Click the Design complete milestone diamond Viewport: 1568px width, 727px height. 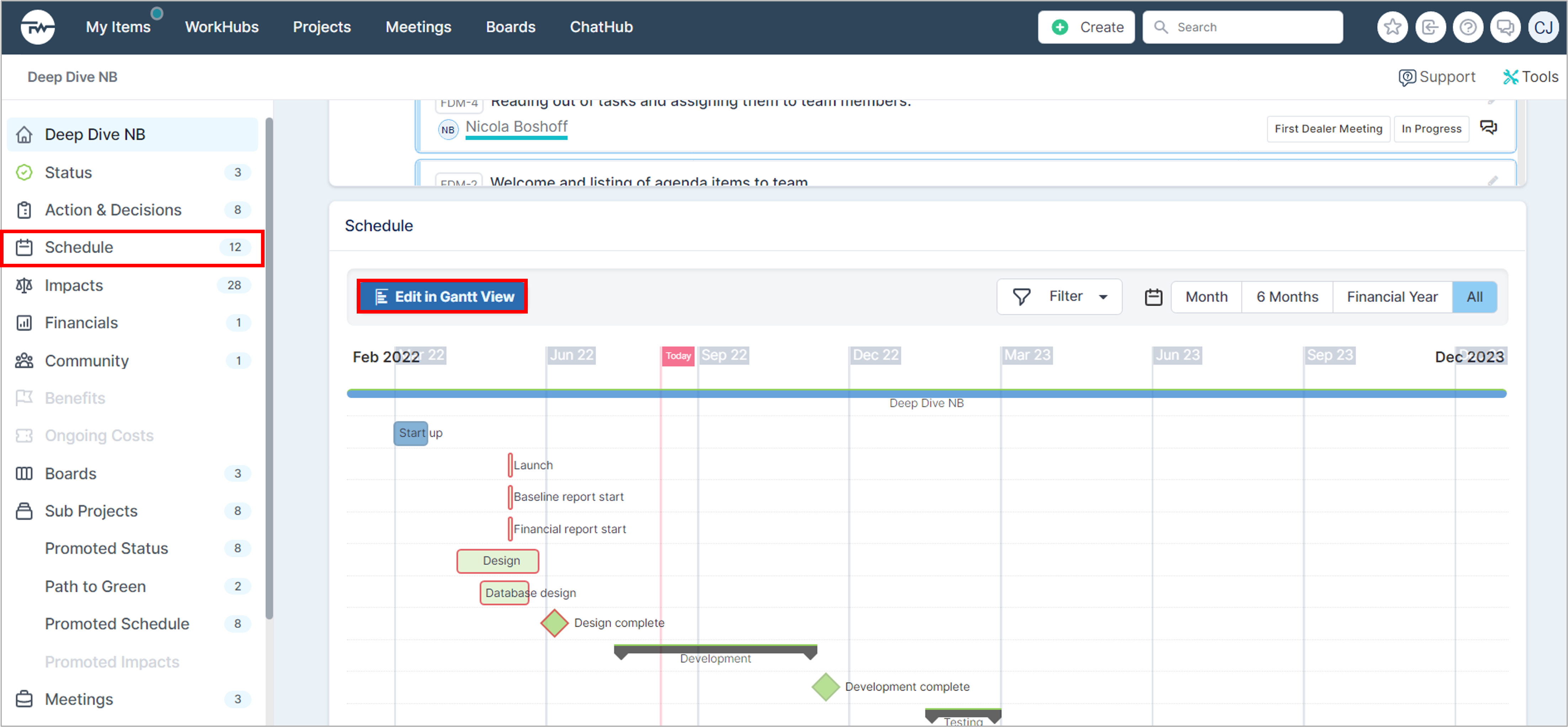[554, 623]
